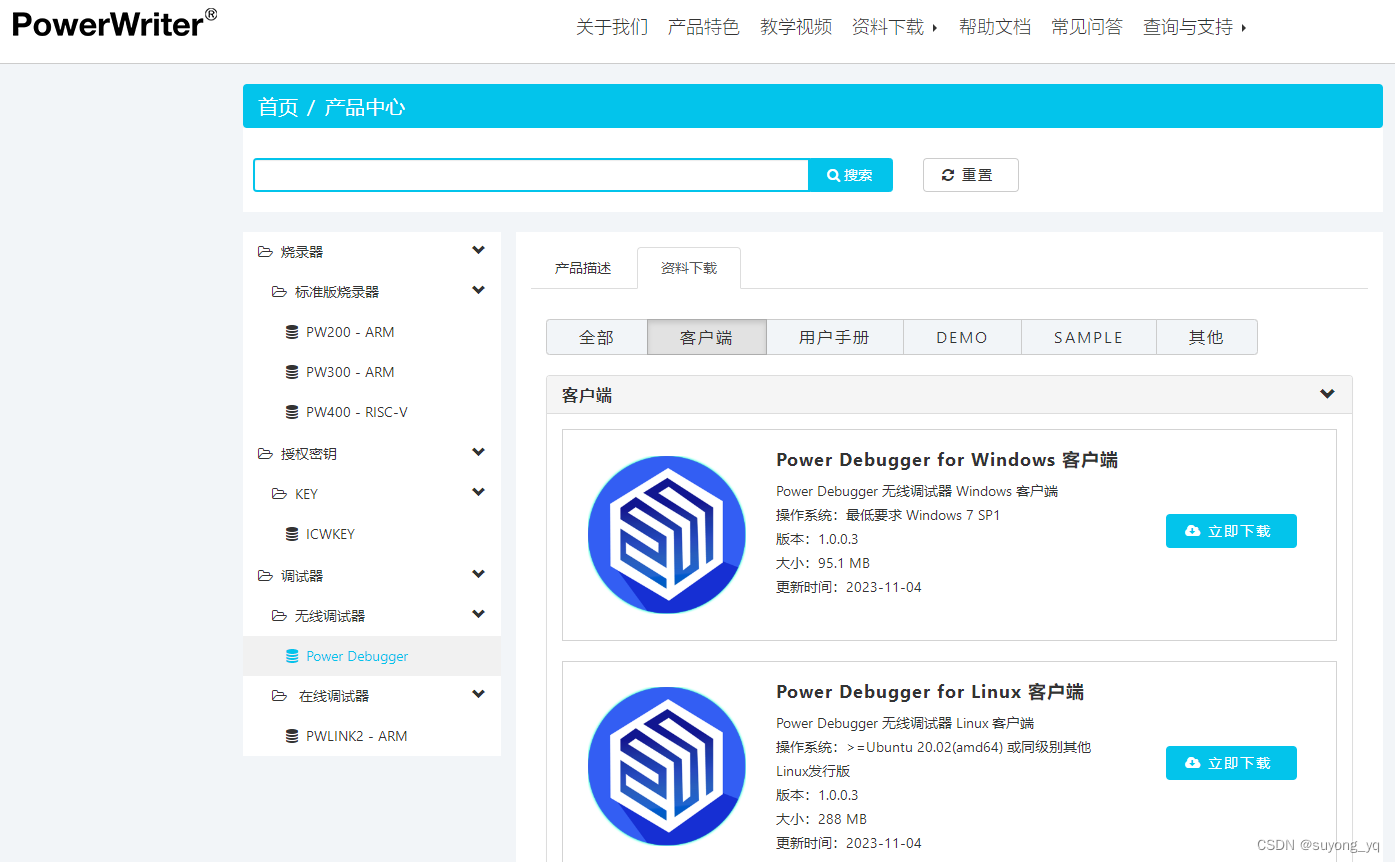Click folder icon beside 在线调试器
The width and height of the screenshot is (1395, 862).
coord(279,696)
